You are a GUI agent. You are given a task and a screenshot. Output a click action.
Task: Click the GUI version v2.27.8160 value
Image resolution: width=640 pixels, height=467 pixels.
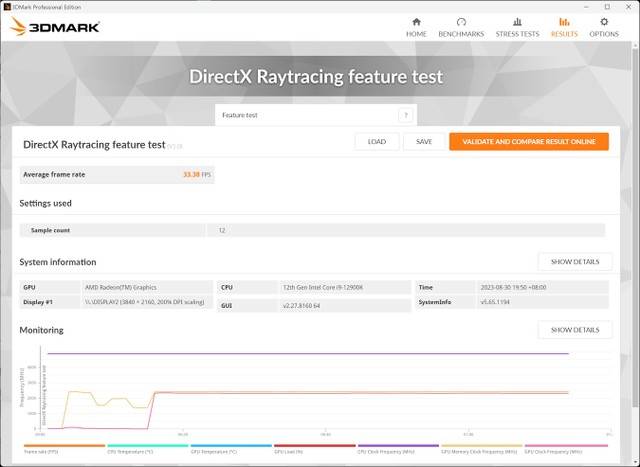tap(301, 305)
